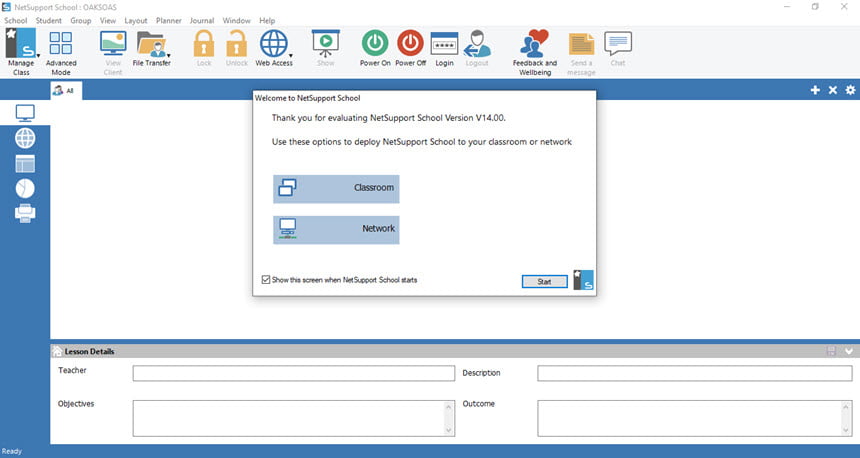The width and height of the screenshot is (860, 458).
Task: Select the All group tab
Action: coord(66,91)
